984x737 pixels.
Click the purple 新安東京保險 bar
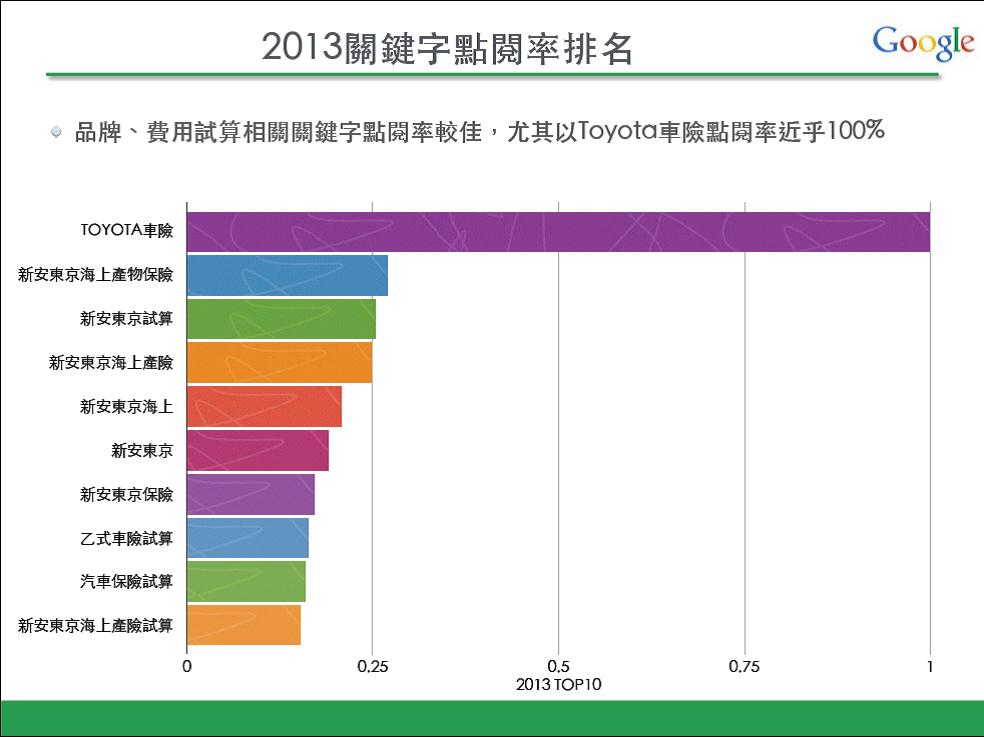251,494
